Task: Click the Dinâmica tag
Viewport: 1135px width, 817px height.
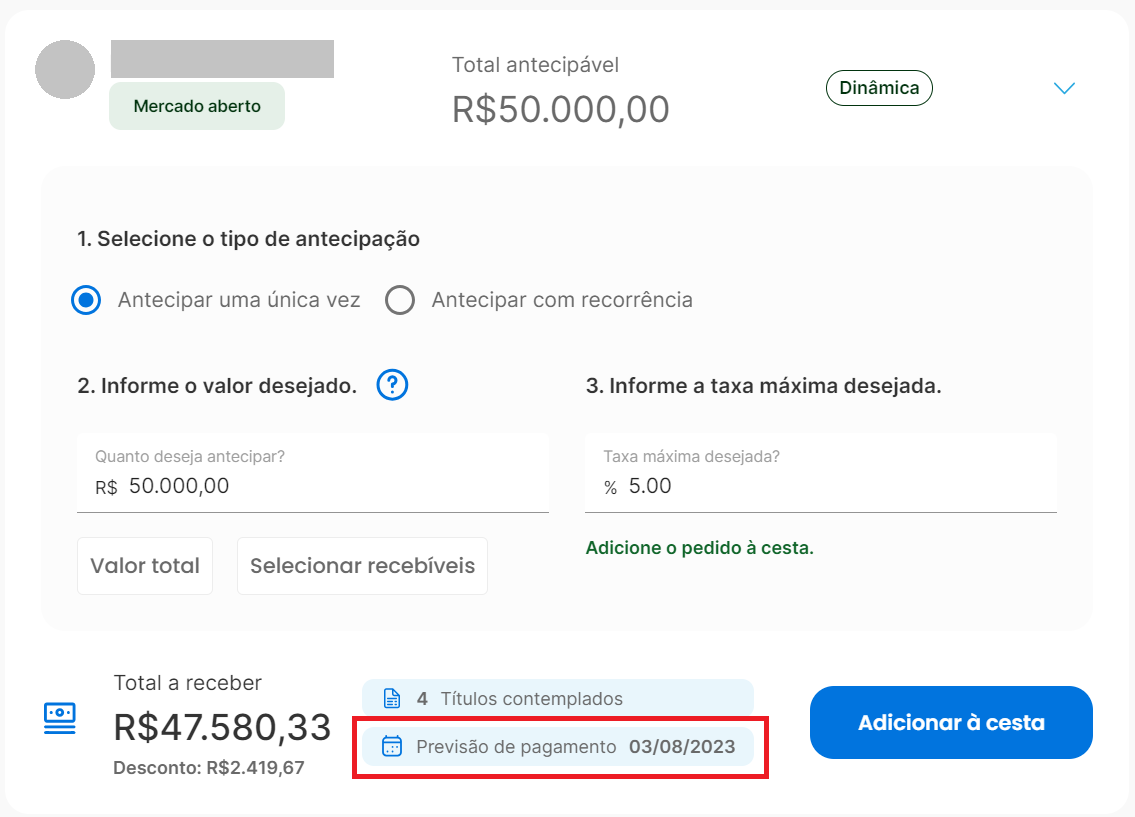Action: 879,88
